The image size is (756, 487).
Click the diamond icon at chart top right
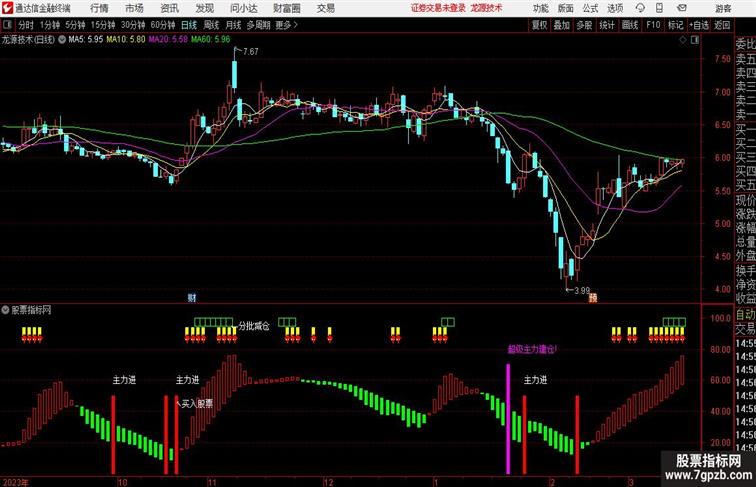pos(683,40)
